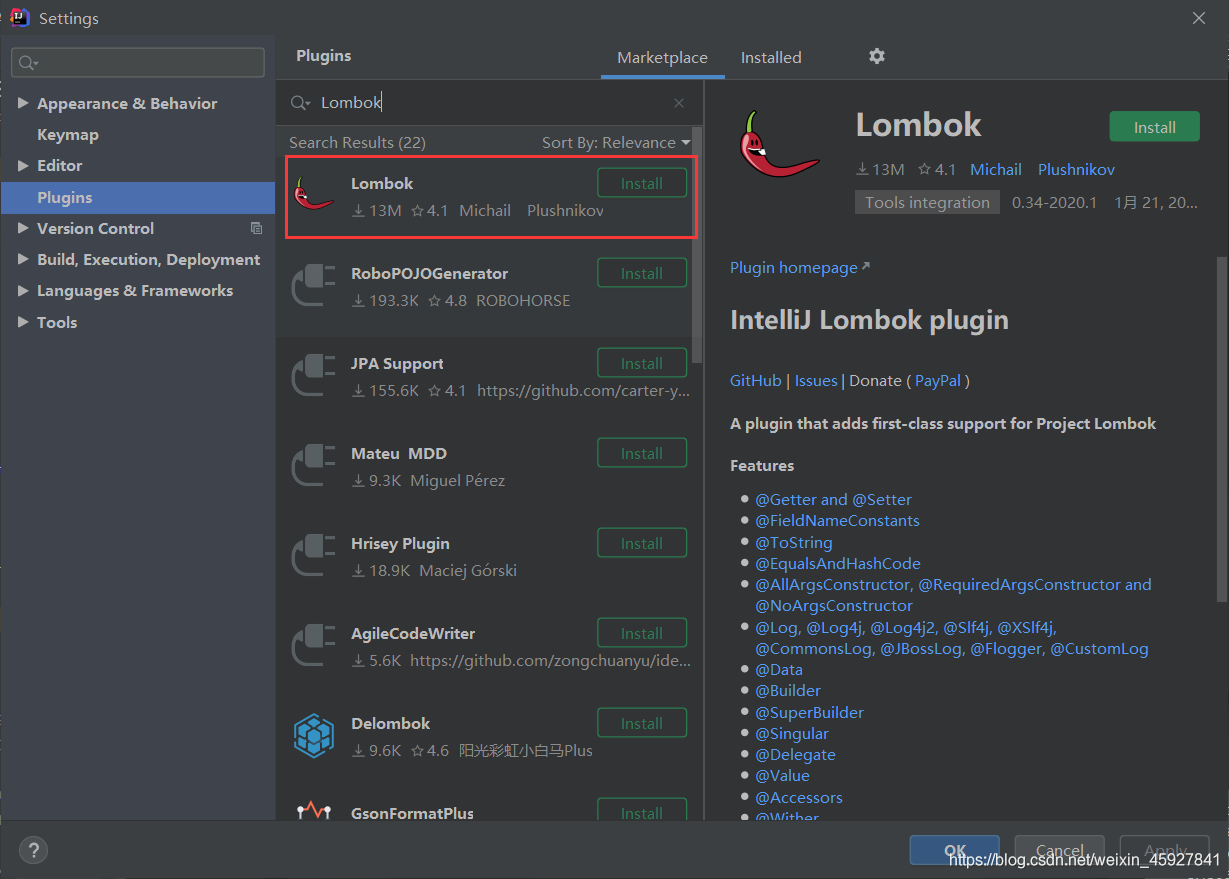The width and height of the screenshot is (1229, 879).
Task: Open the @Builder feature link
Action: click(787, 690)
